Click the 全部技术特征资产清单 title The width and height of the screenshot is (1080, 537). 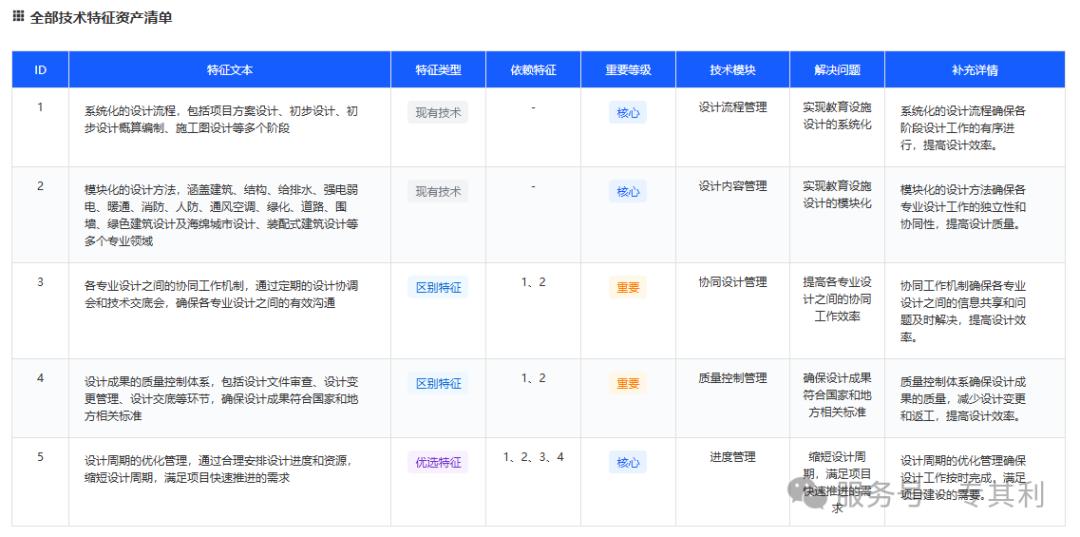[101, 18]
